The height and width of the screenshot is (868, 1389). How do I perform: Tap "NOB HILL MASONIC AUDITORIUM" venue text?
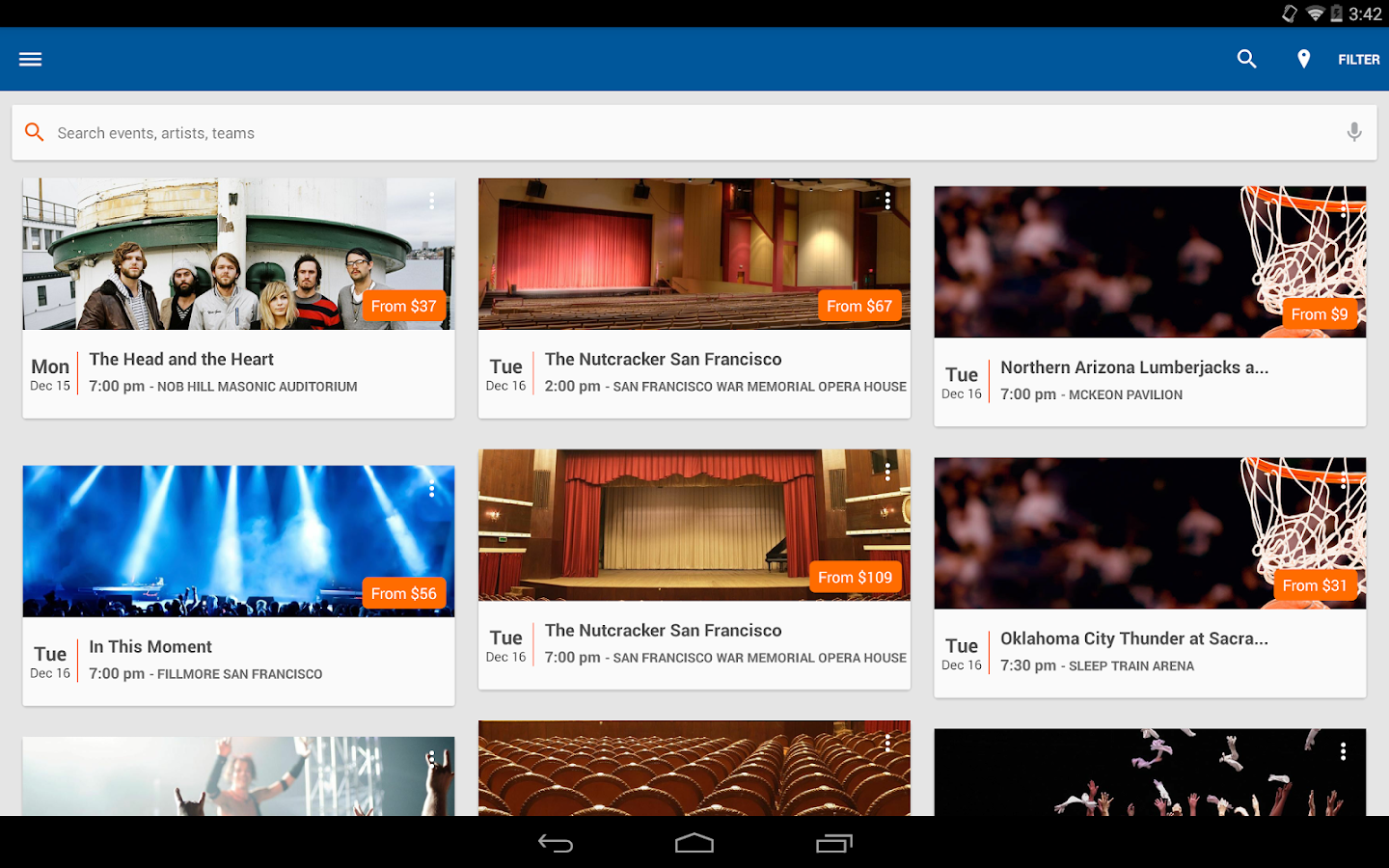coord(257,387)
